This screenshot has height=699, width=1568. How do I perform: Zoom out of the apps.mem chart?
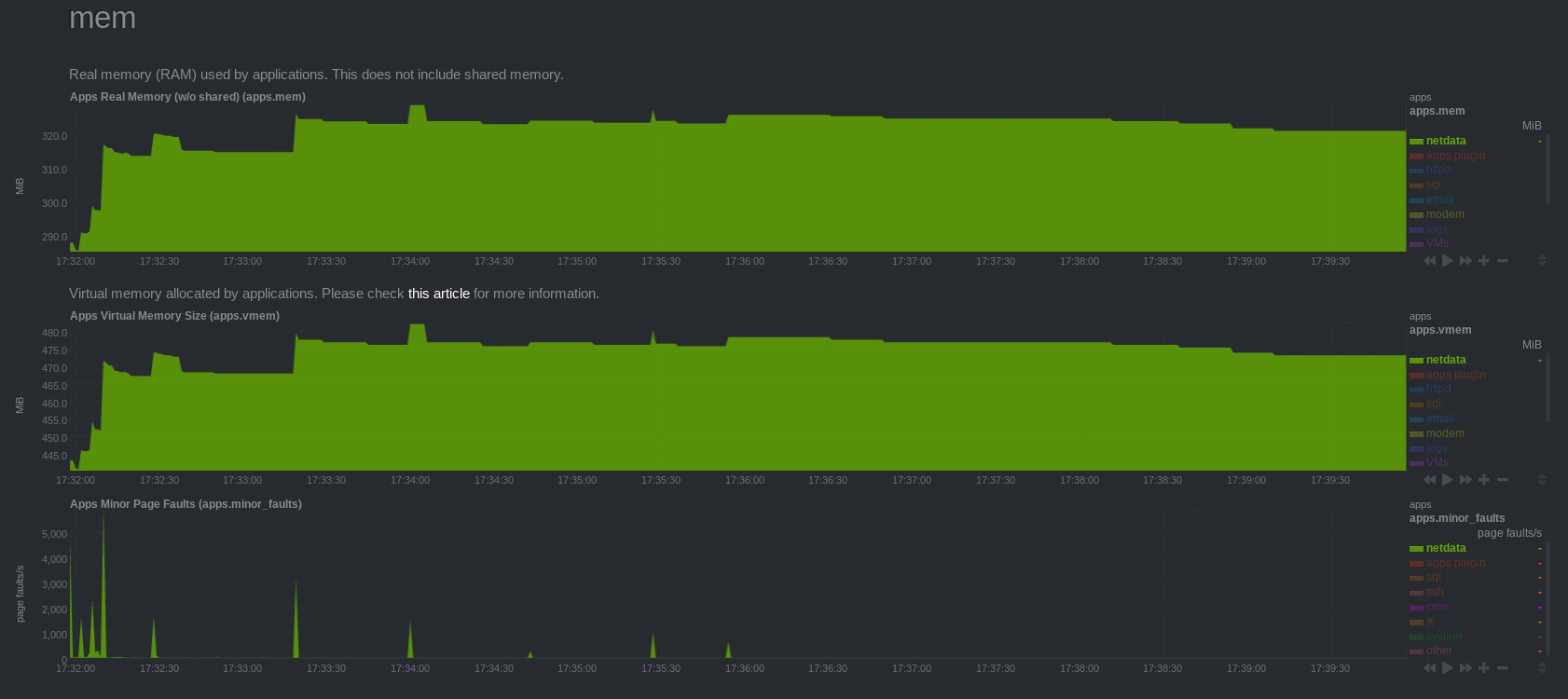click(1503, 261)
